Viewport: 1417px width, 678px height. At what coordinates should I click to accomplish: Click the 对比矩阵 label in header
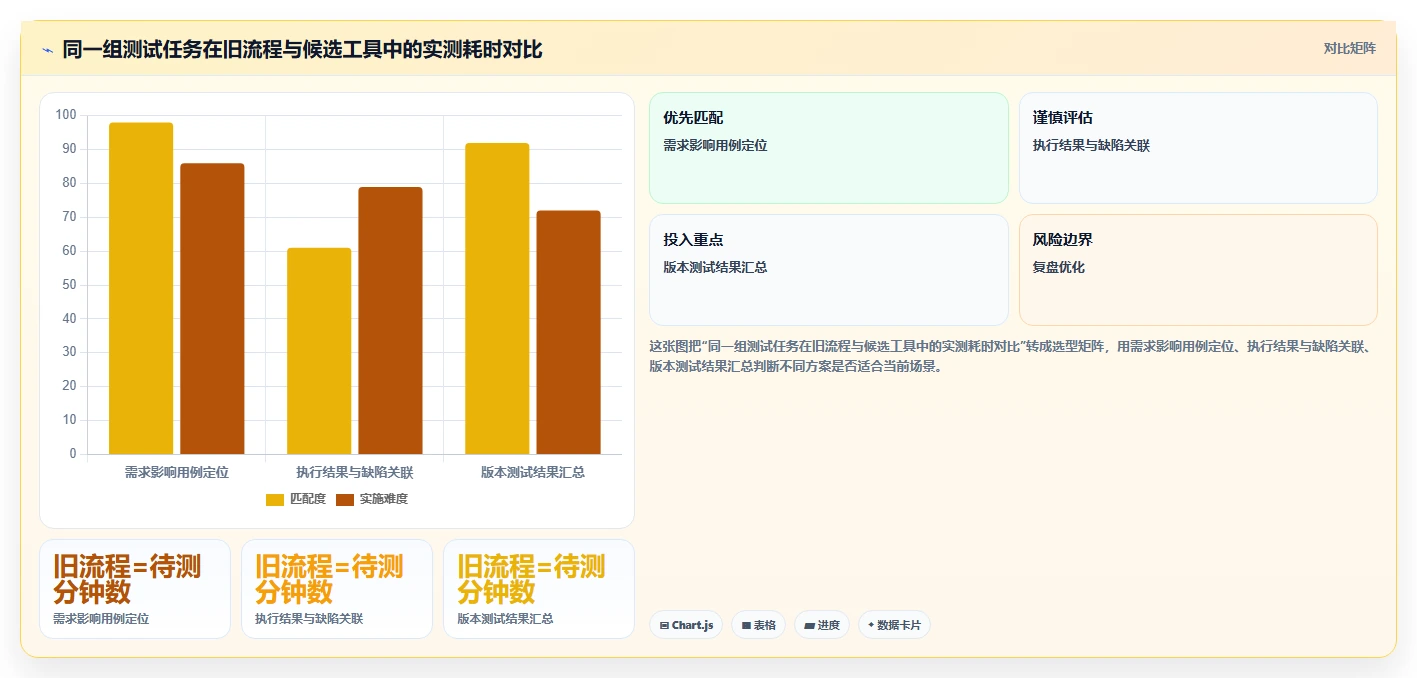(1349, 49)
